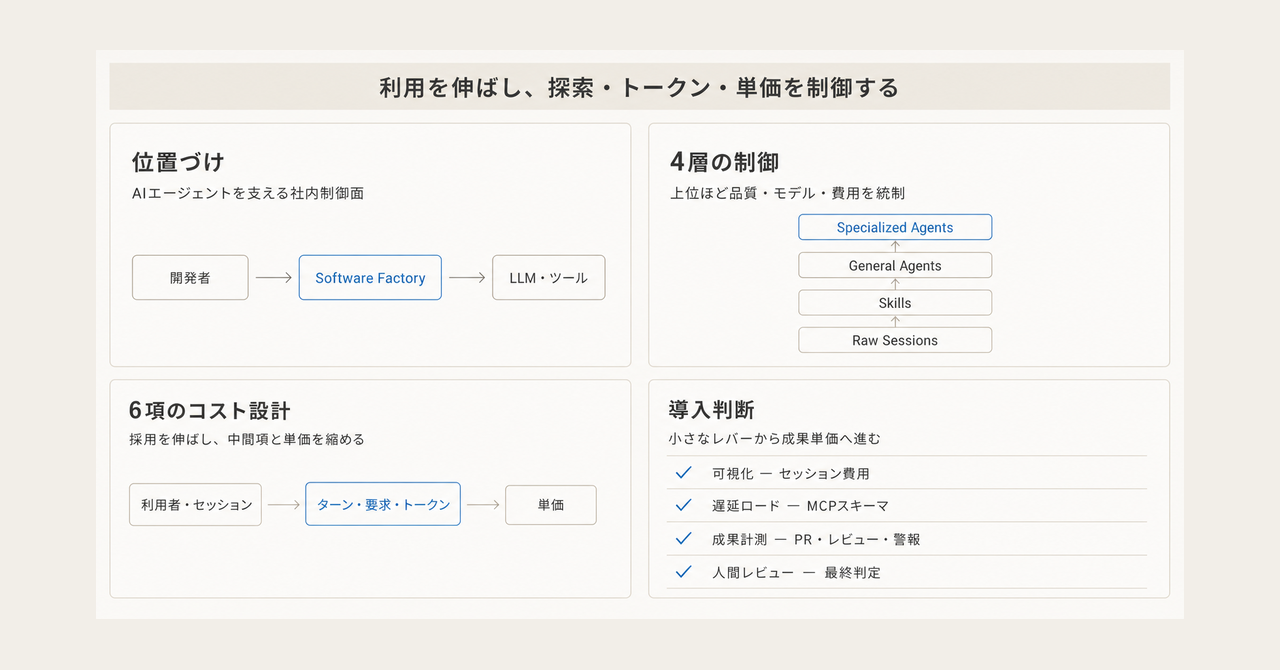Viewport: 1280px width, 670px height.
Task: Click checkmark beside 可視化 — セッション費用
Action: click(x=684, y=473)
